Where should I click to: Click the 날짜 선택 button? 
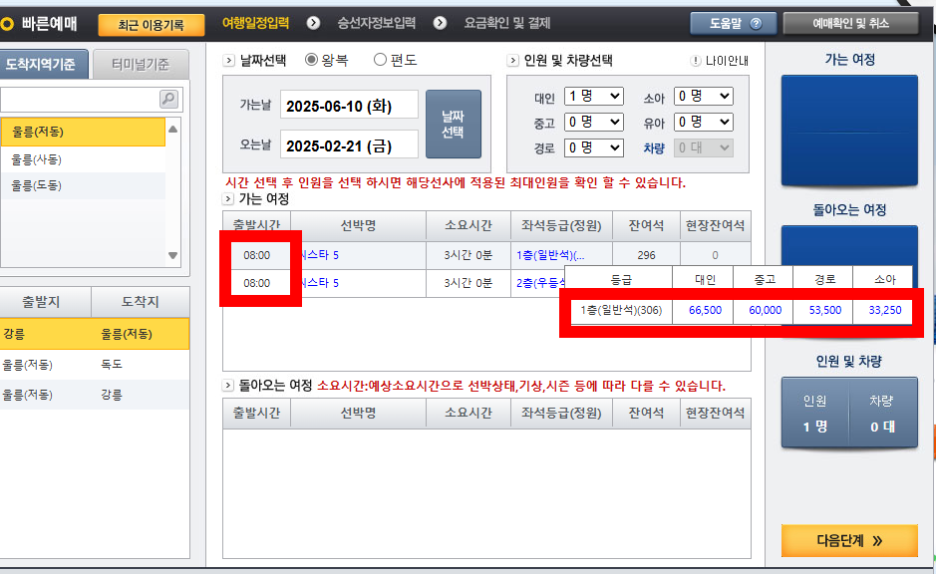pyautogui.click(x=453, y=124)
